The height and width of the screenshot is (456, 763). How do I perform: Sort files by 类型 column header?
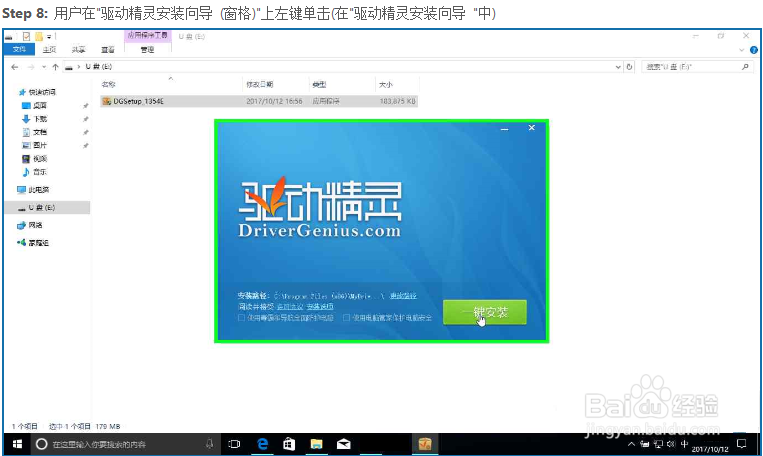pyautogui.click(x=319, y=84)
